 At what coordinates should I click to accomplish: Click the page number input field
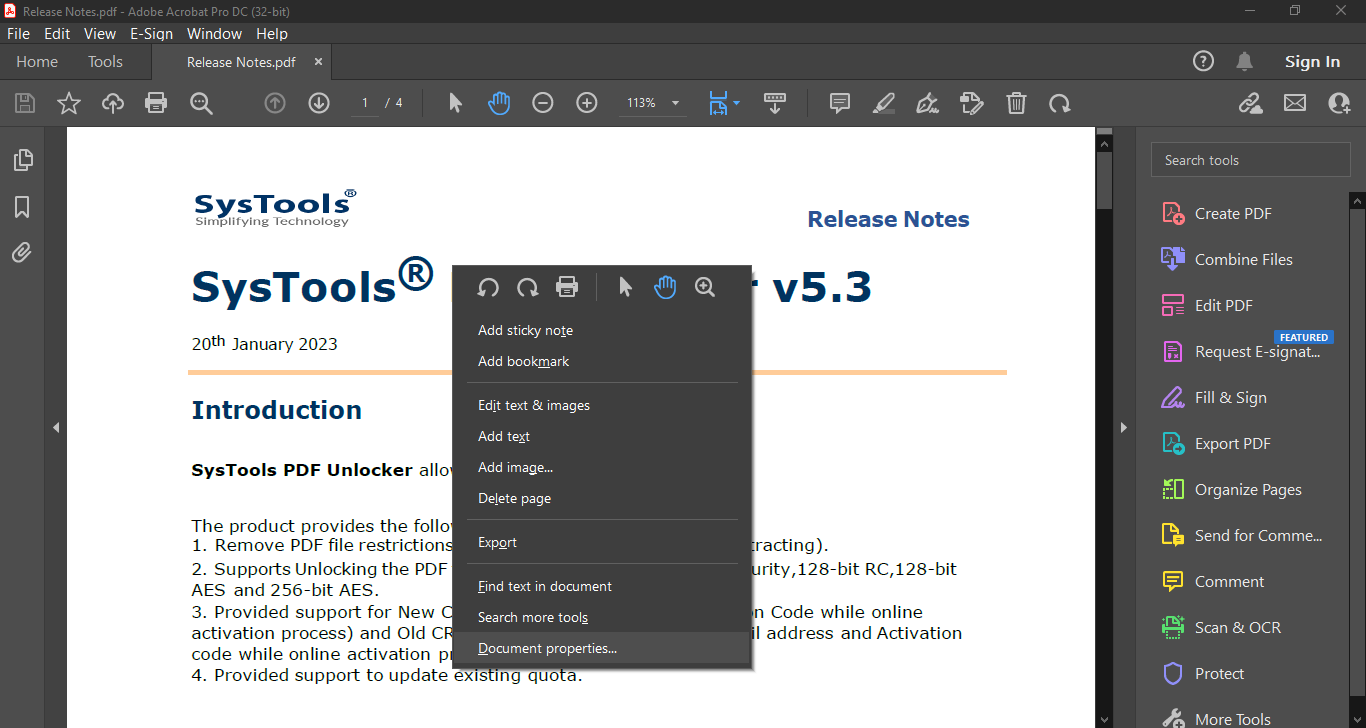coord(364,103)
